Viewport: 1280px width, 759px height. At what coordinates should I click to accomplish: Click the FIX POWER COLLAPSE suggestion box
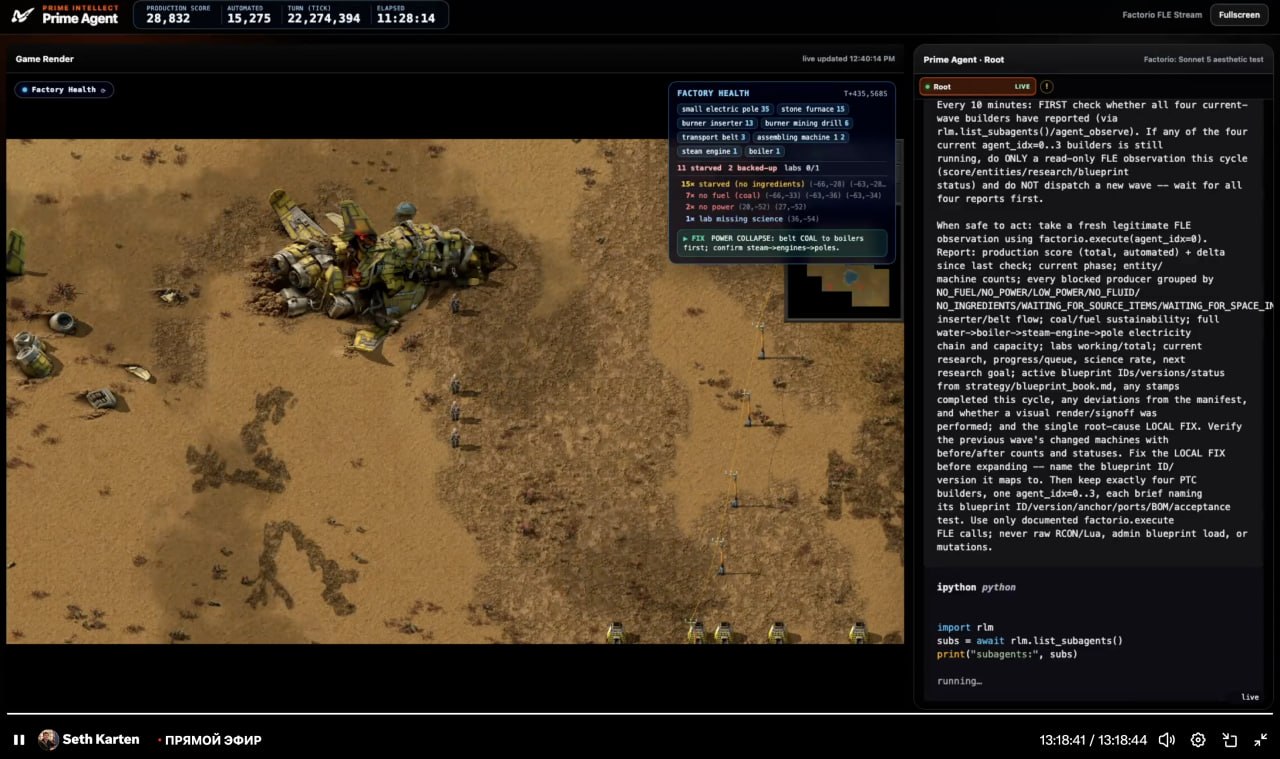[x=782, y=243]
